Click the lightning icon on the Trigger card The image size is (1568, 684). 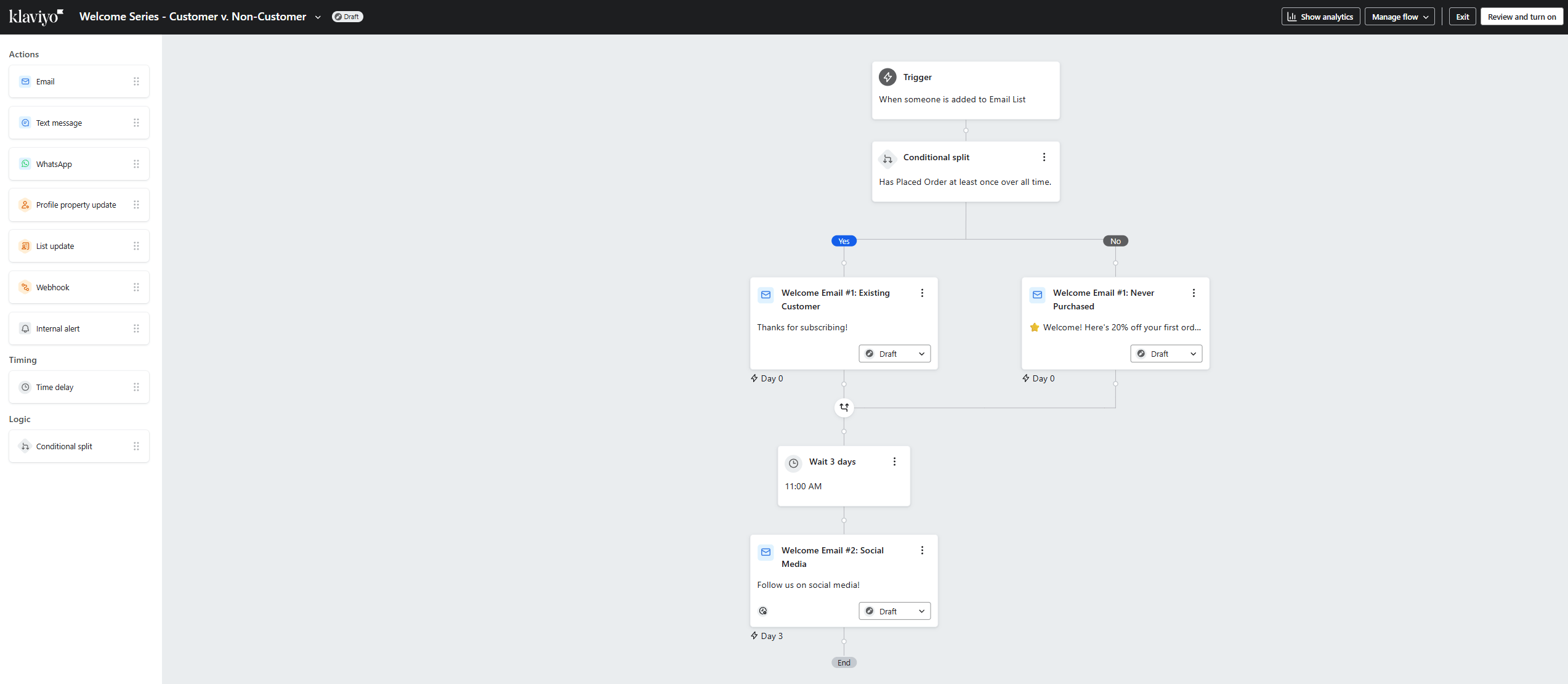887,76
